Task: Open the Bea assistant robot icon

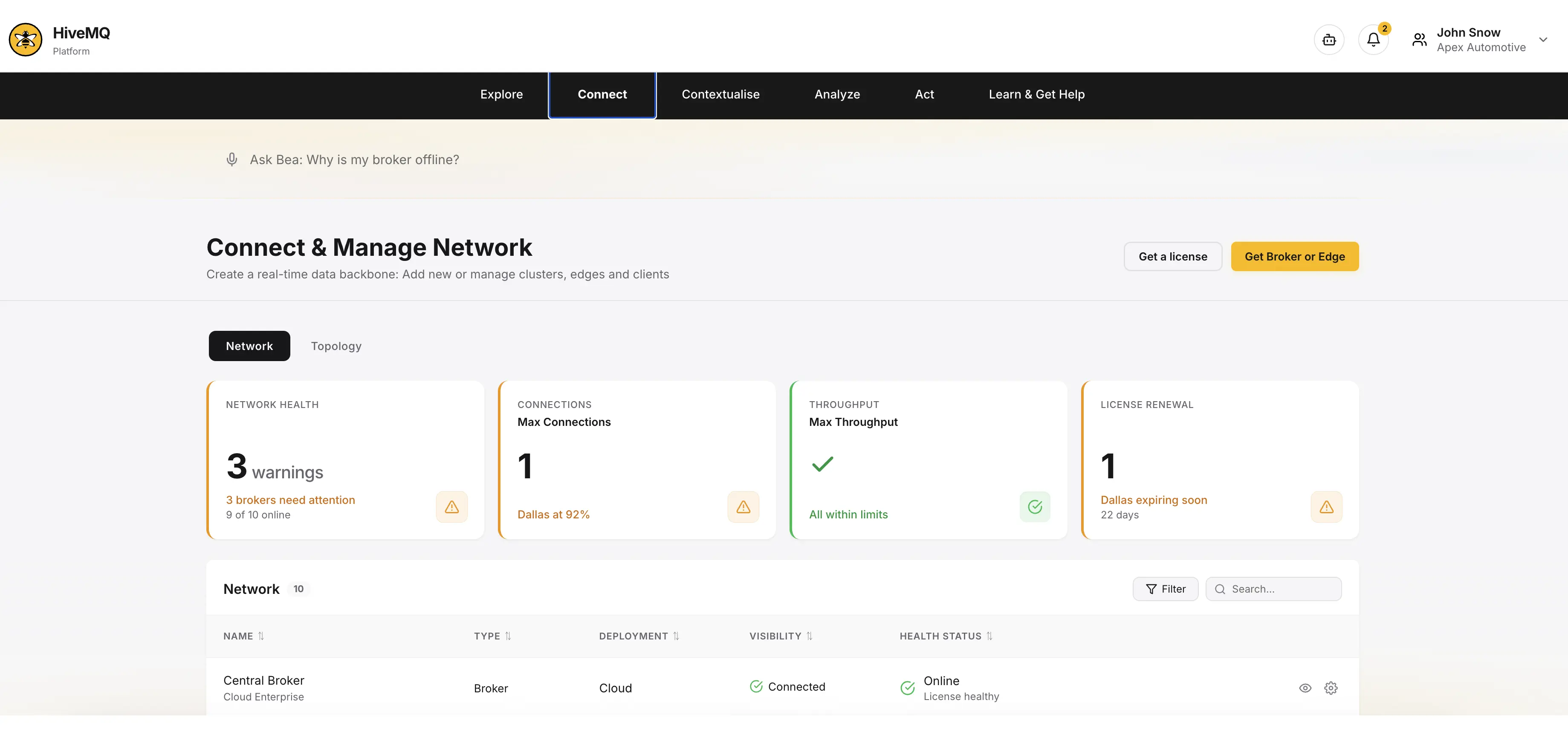Action: click(x=1329, y=40)
